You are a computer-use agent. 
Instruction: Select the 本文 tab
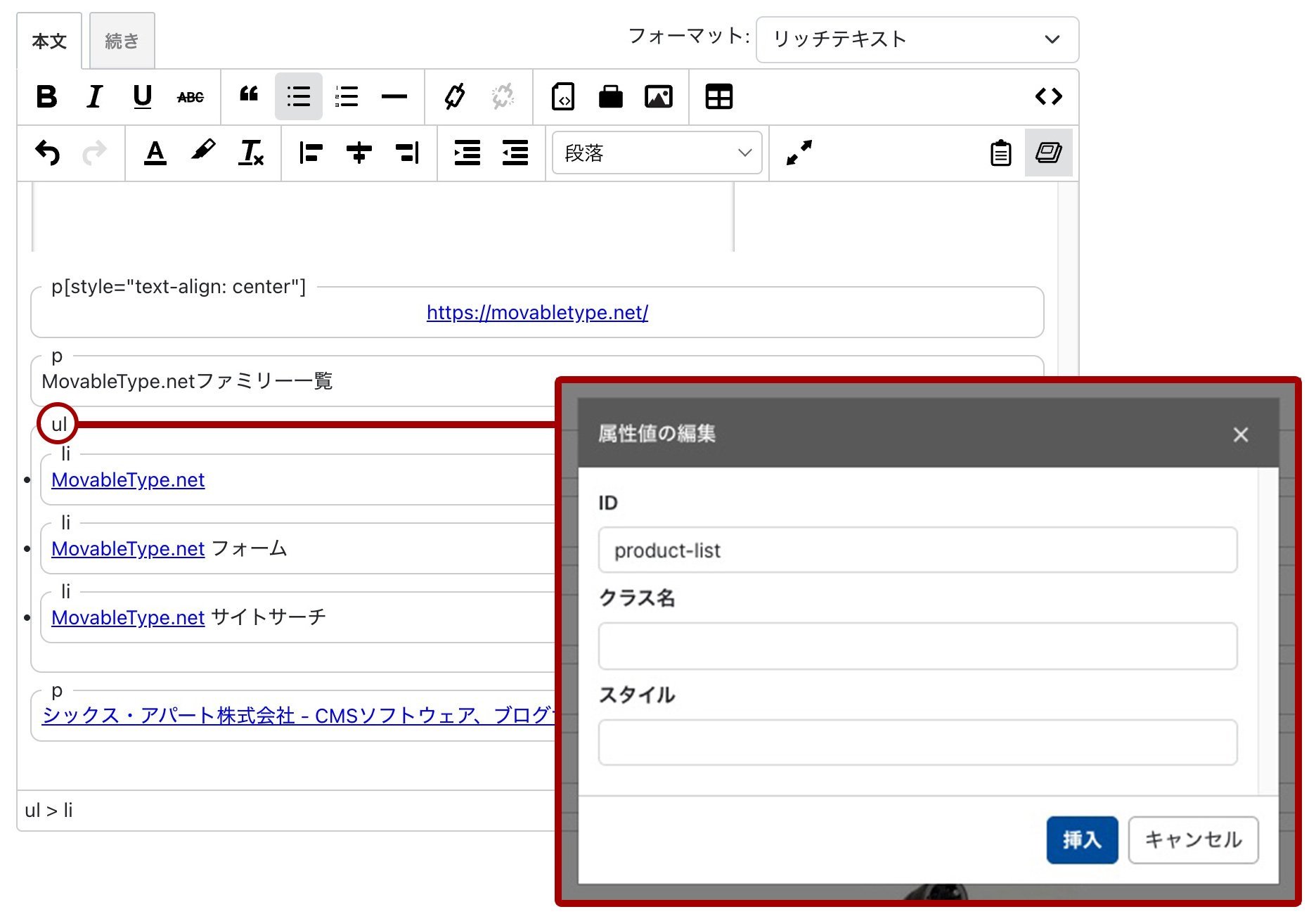coord(49,41)
